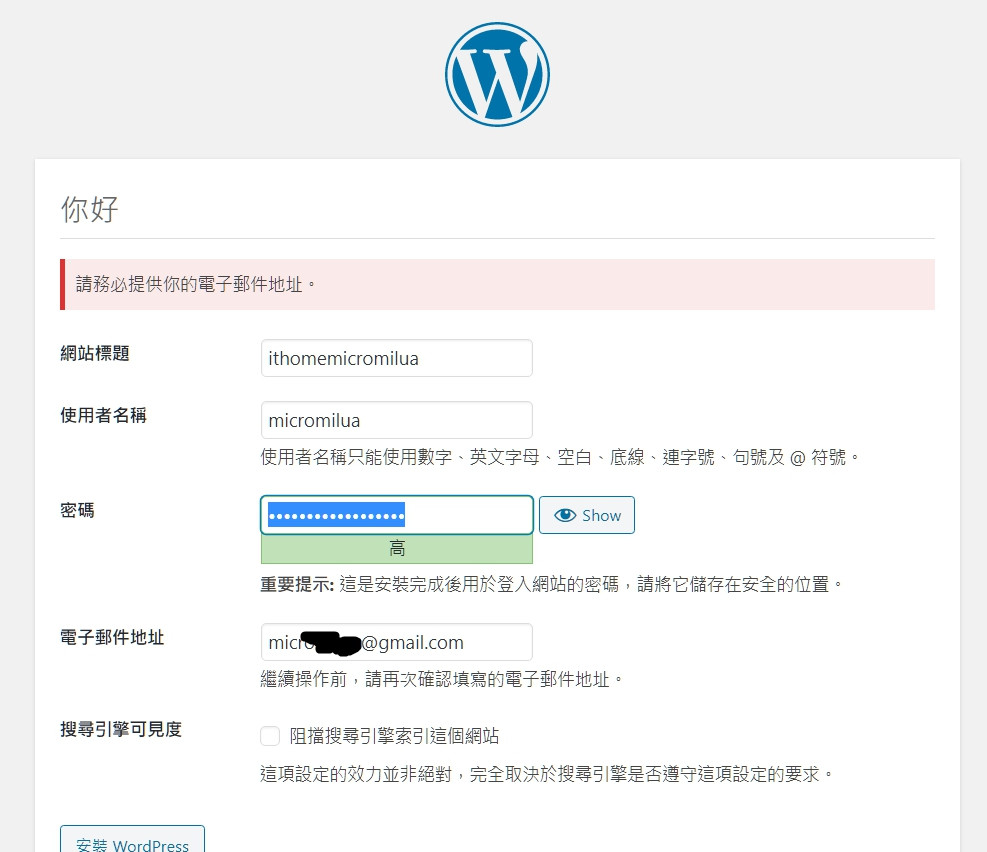This screenshot has width=987, height=852.
Task: Click the email address field
Action: [x=397, y=642]
